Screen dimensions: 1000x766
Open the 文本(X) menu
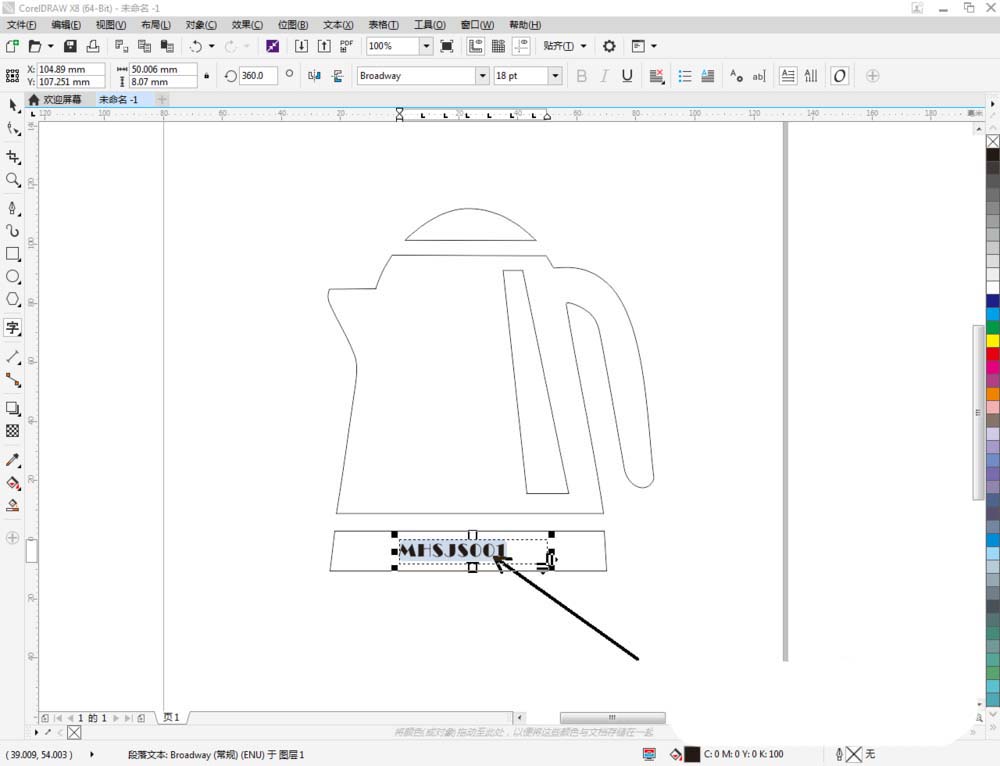coord(338,25)
